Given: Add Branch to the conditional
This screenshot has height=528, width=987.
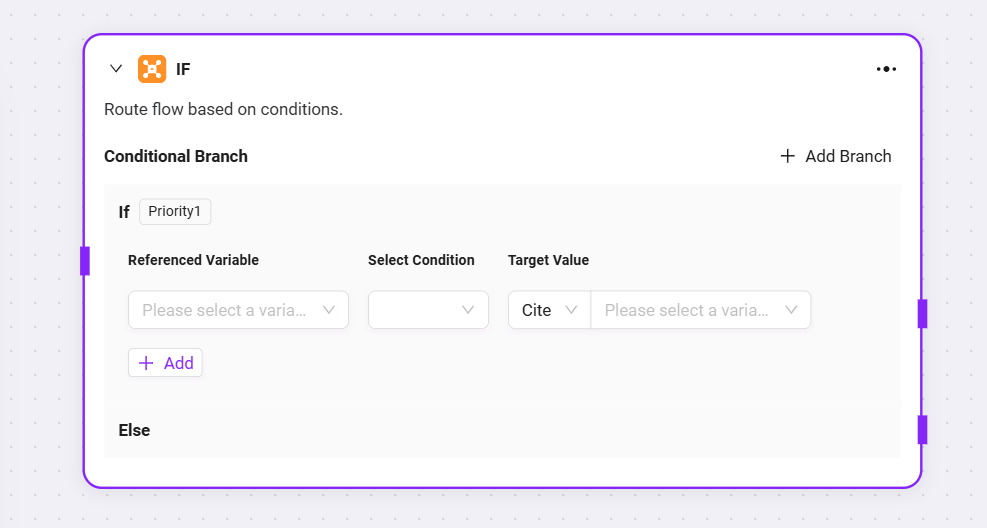Looking at the screenshot, I should click(836, 156).
